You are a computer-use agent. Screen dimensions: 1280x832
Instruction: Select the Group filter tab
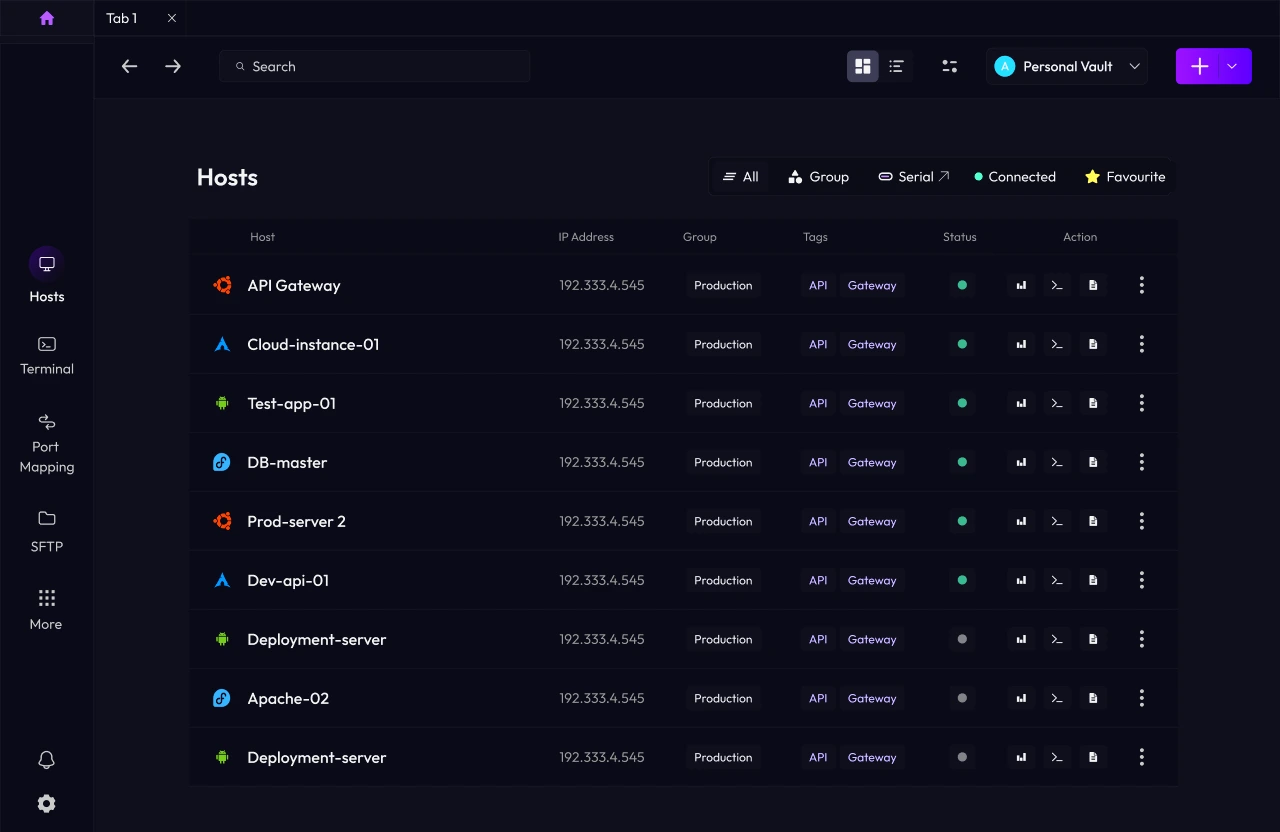coord(818,177)
